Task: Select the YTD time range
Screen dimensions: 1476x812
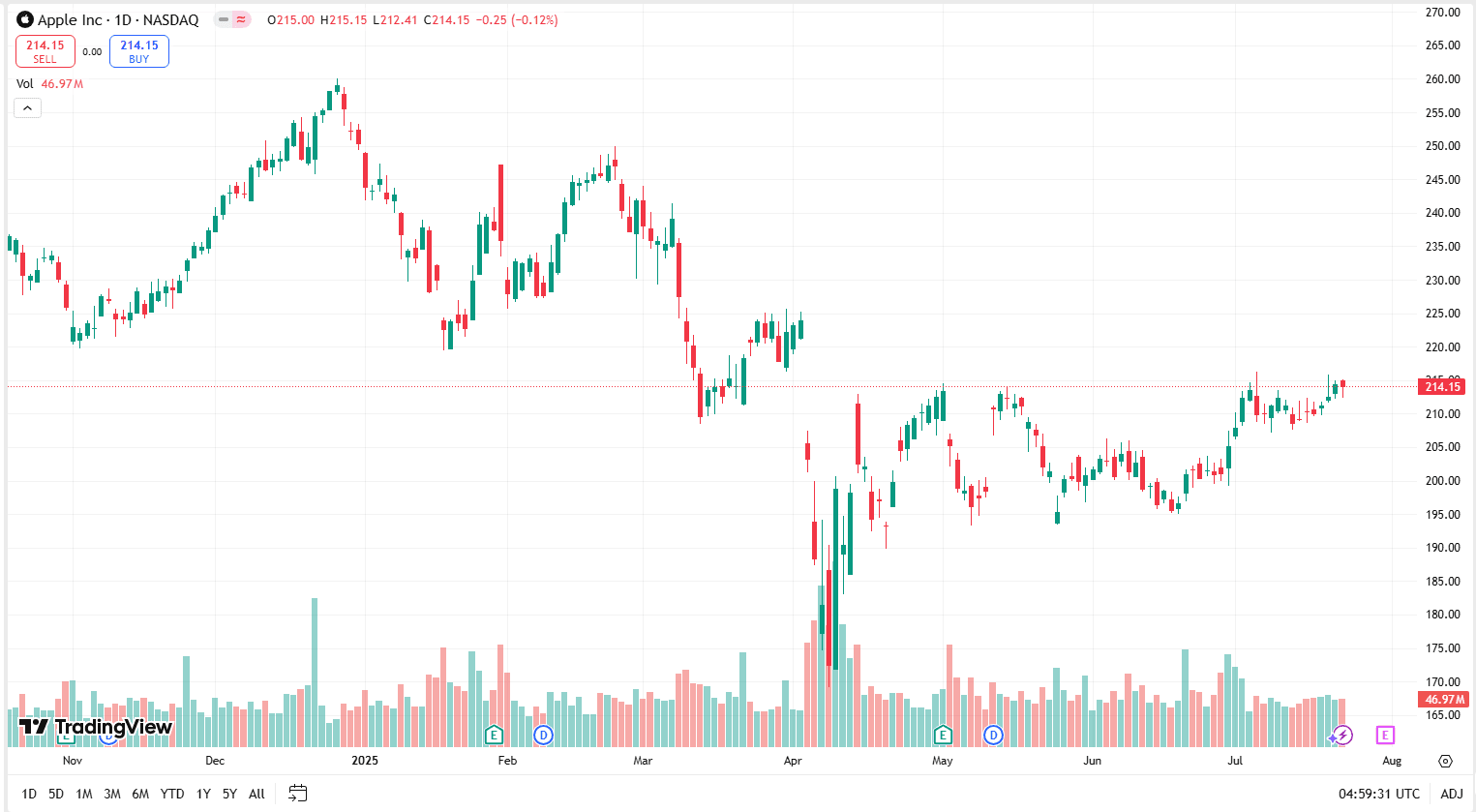Action: (x=172, y=794)
